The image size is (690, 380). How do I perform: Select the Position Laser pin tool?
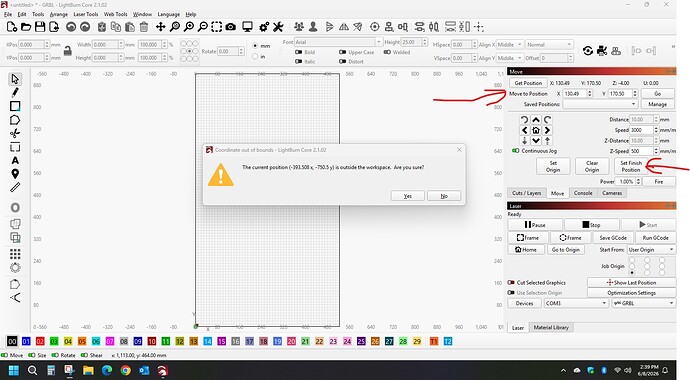15,174
